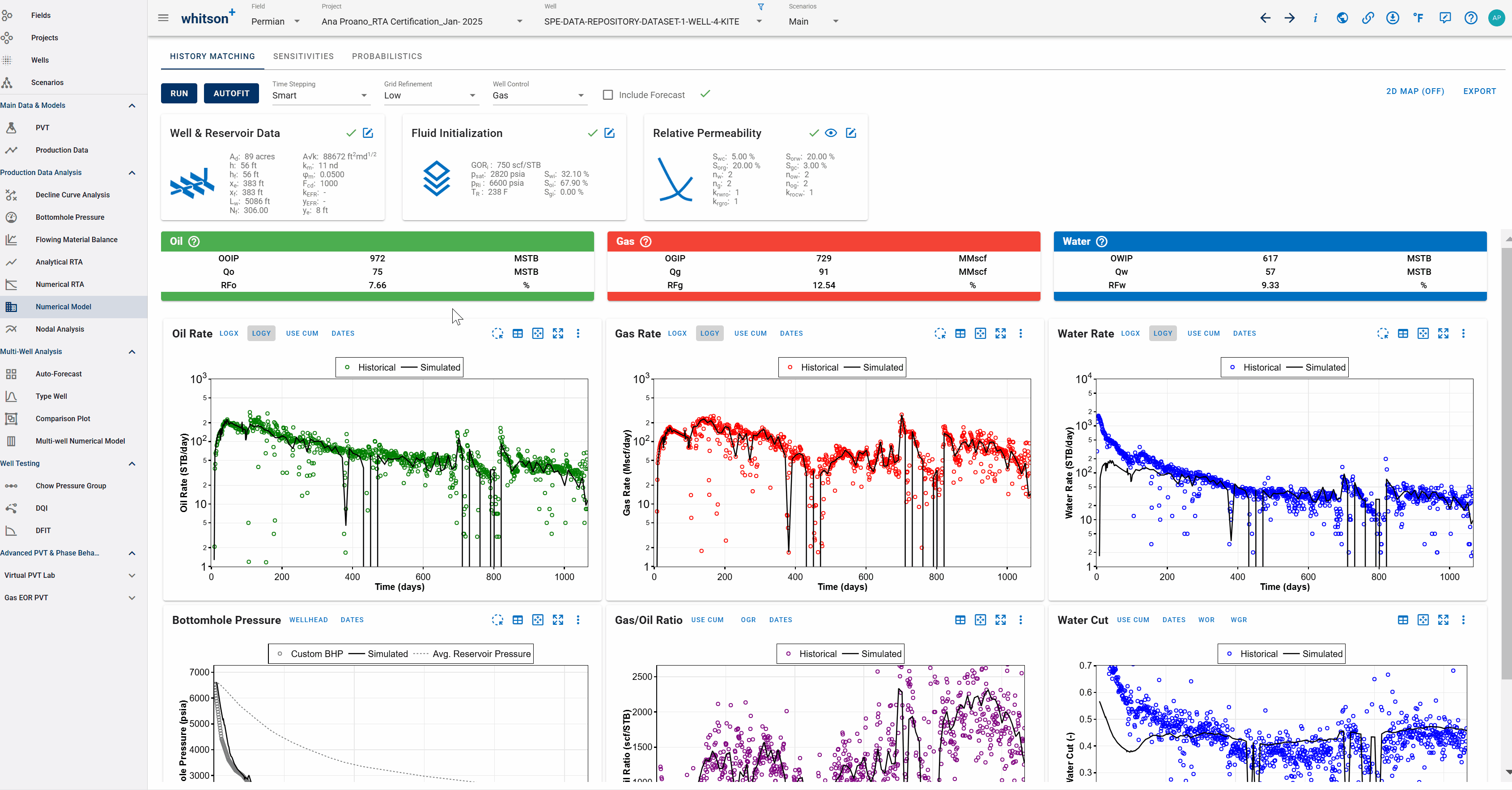Open Well Control dropdown

click(539, 95)
